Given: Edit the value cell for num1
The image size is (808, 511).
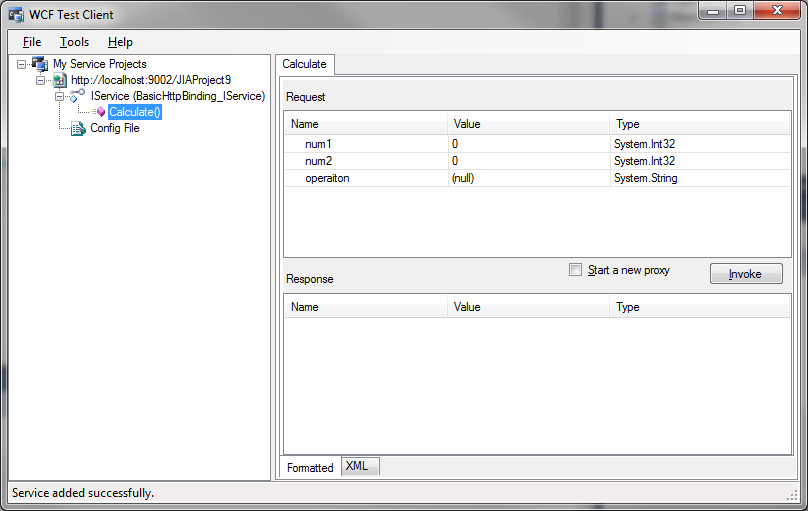Looking at the screenshot, I should [529, 144].
